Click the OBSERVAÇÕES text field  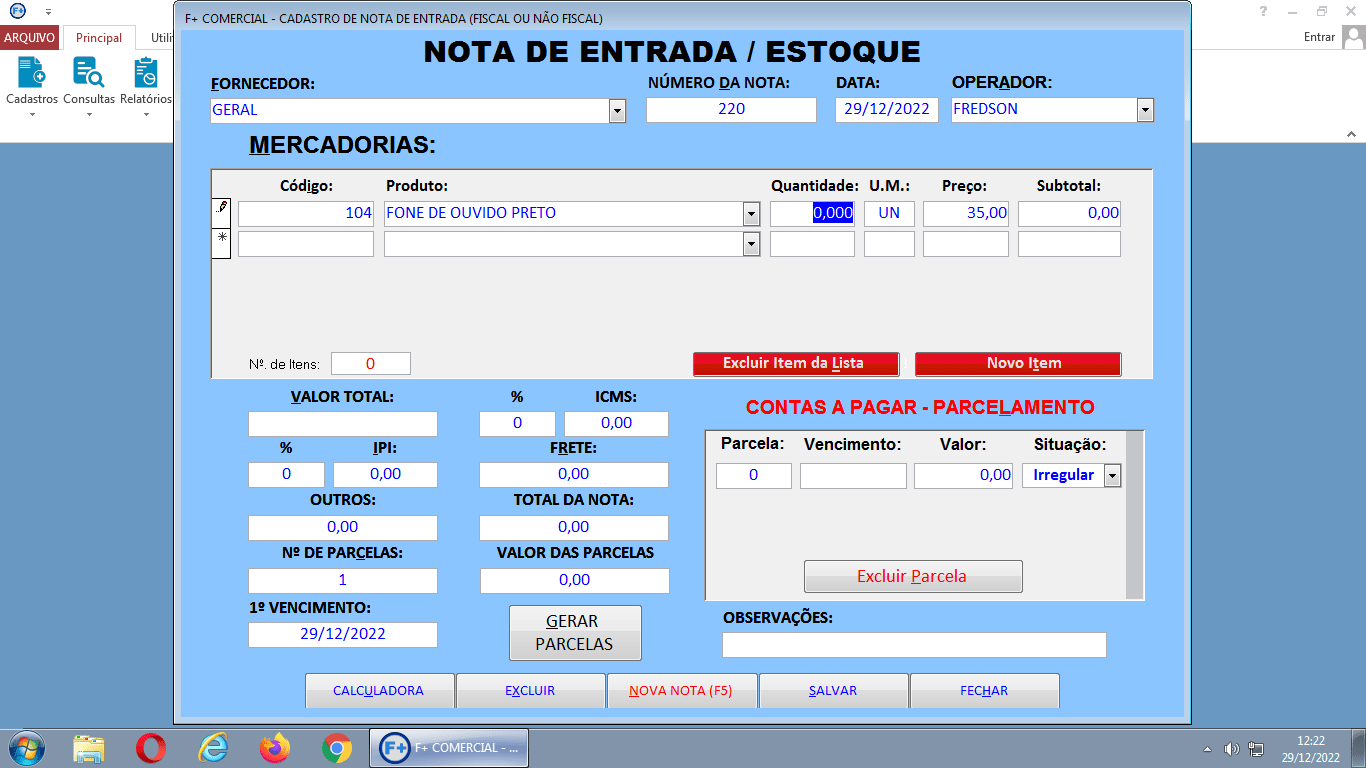914,645
